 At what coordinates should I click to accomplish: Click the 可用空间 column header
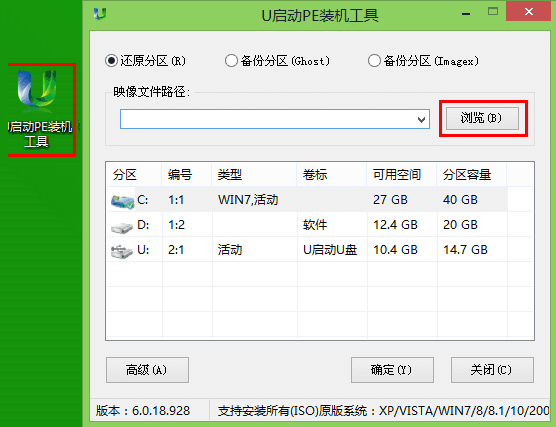click(x=401, y=174)
